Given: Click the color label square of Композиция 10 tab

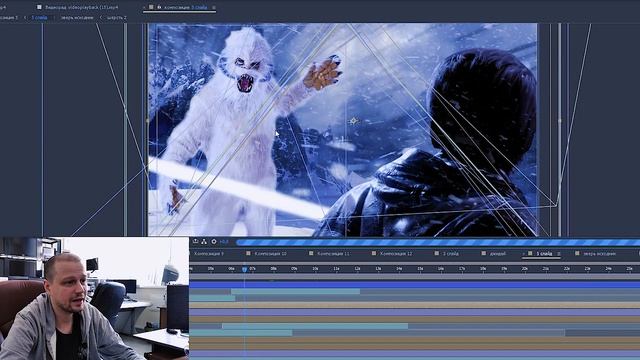Looking at the screenshot, I should tap(248, 253).
